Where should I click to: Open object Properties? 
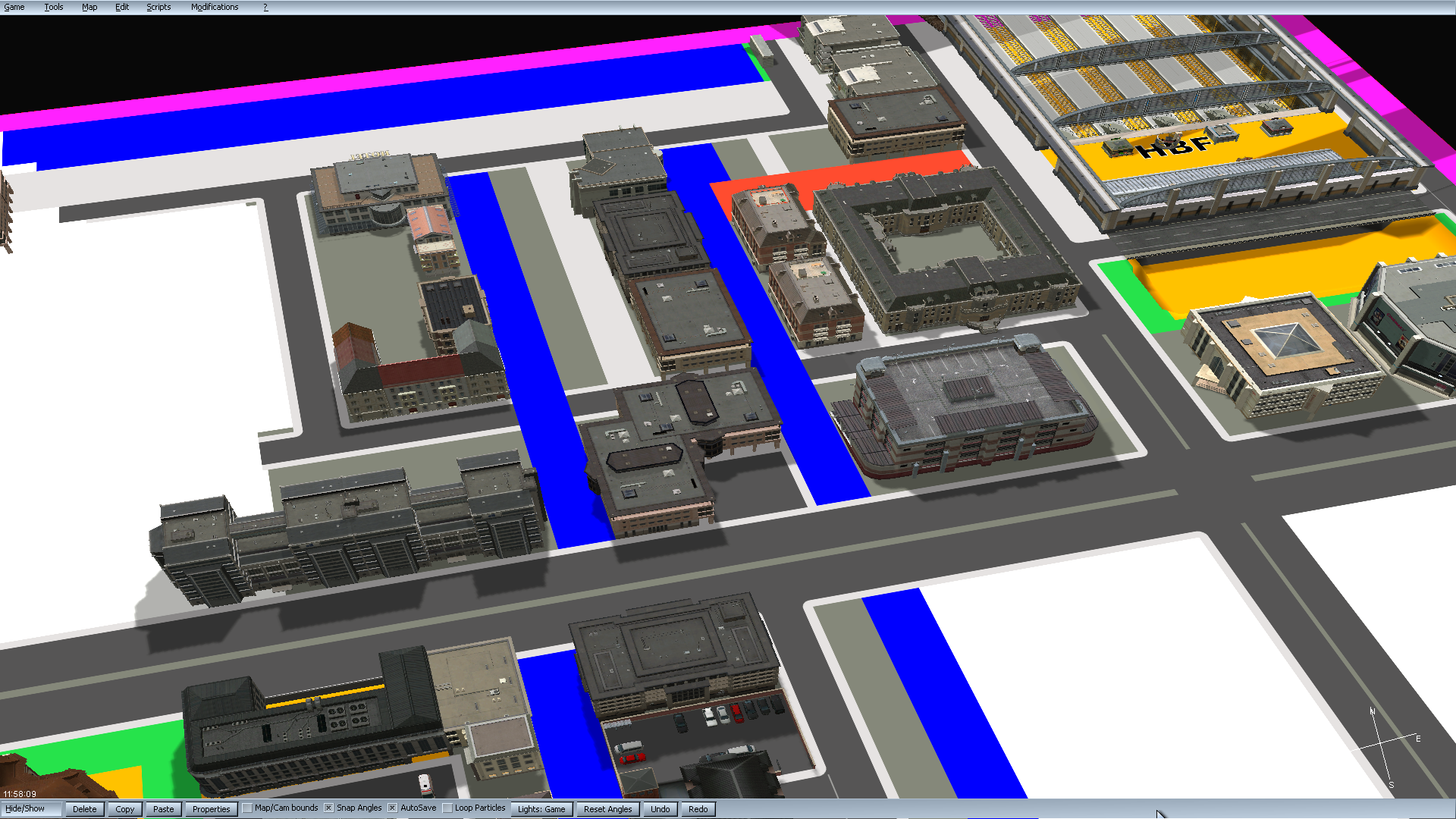pos(211,809)
